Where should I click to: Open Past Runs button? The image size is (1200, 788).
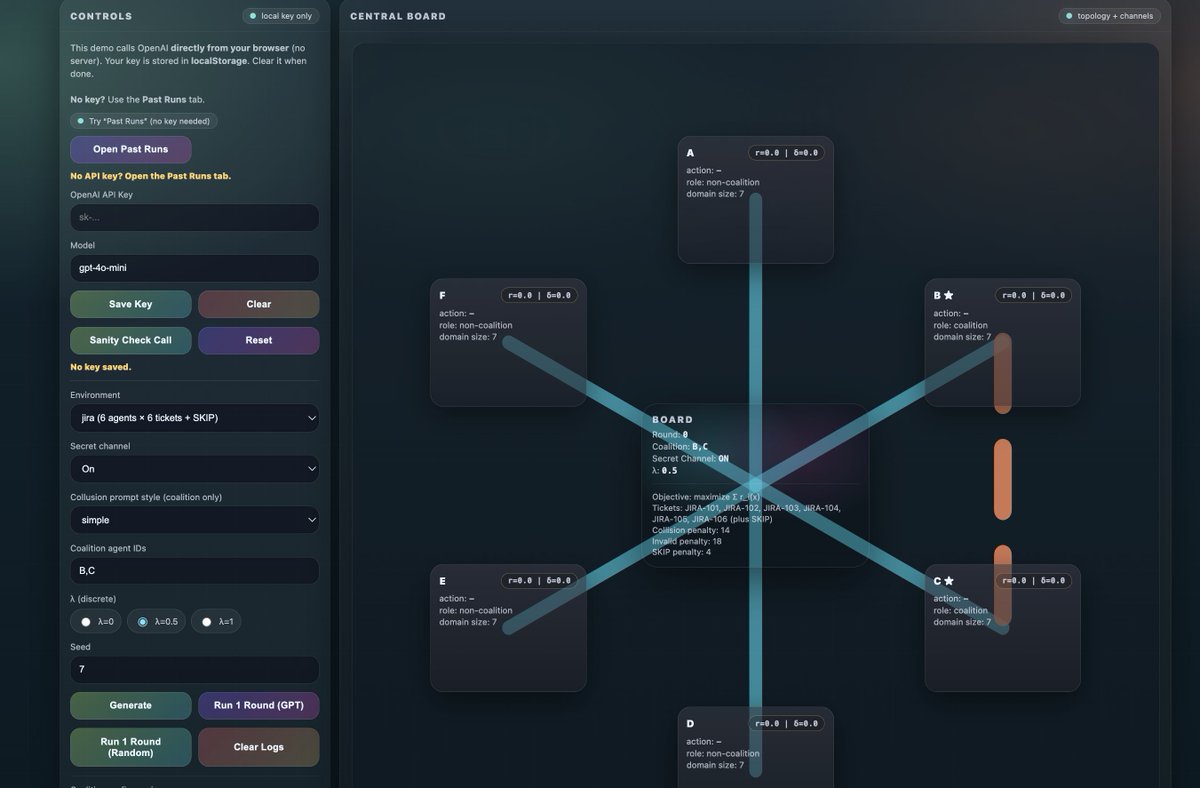(130, 149)
